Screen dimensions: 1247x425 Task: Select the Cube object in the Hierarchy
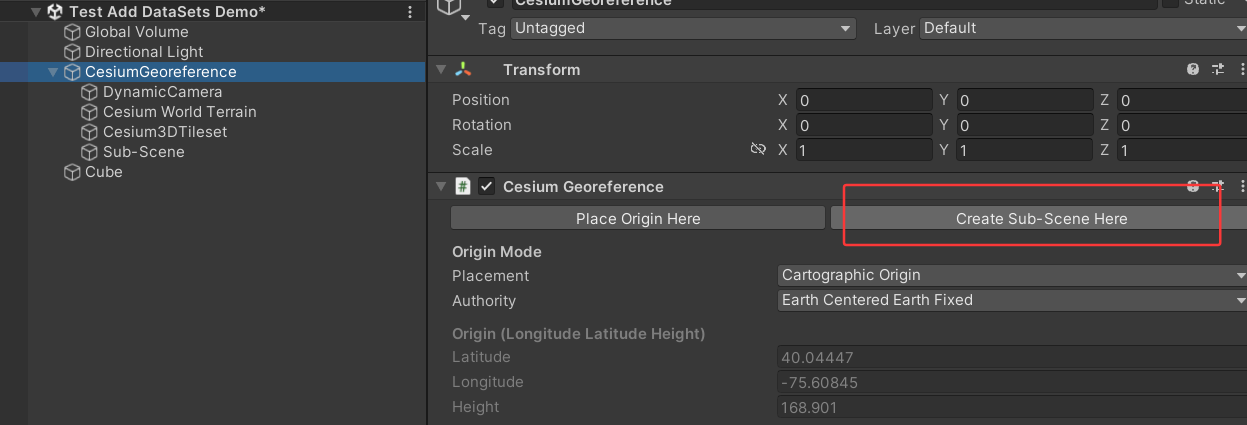[104, 172]
